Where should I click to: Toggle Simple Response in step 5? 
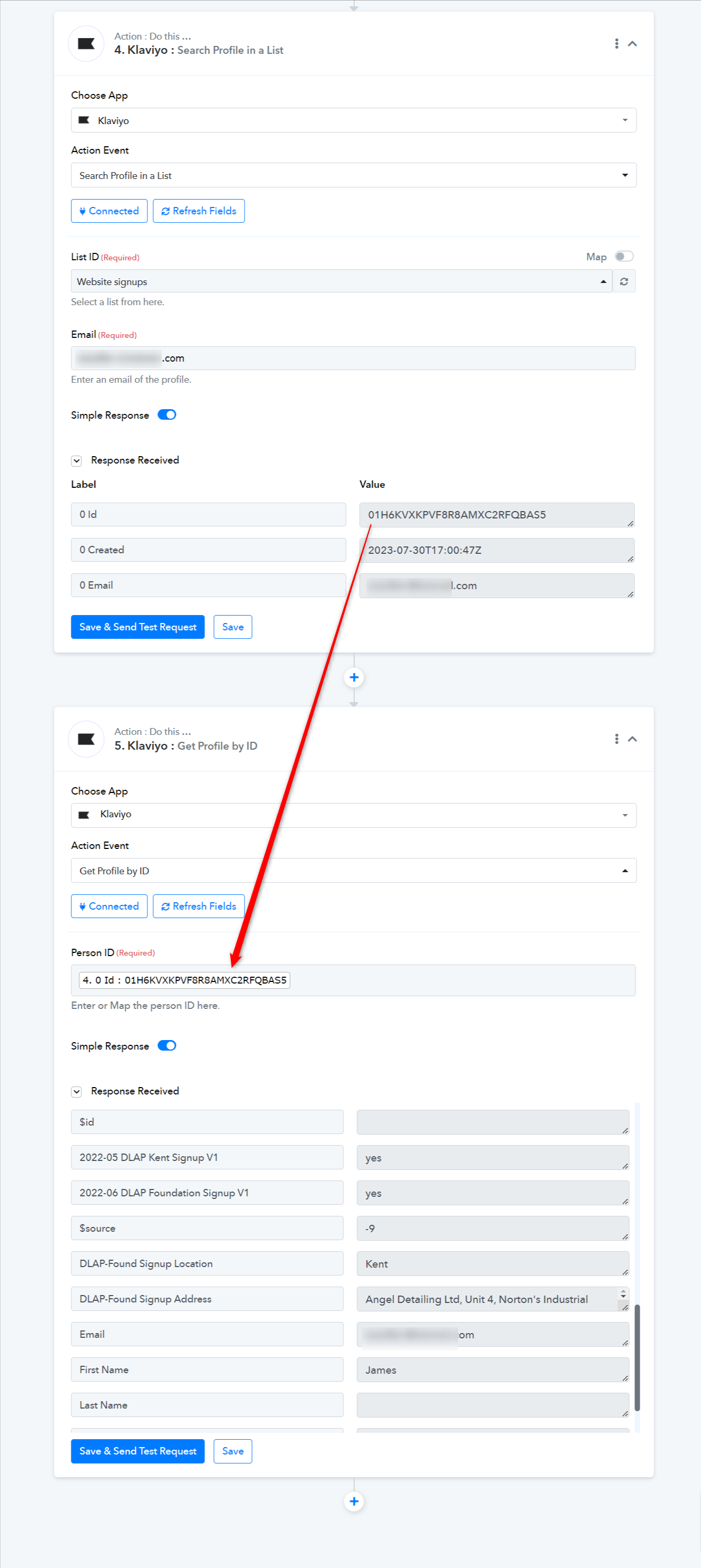coord(167,1045)
